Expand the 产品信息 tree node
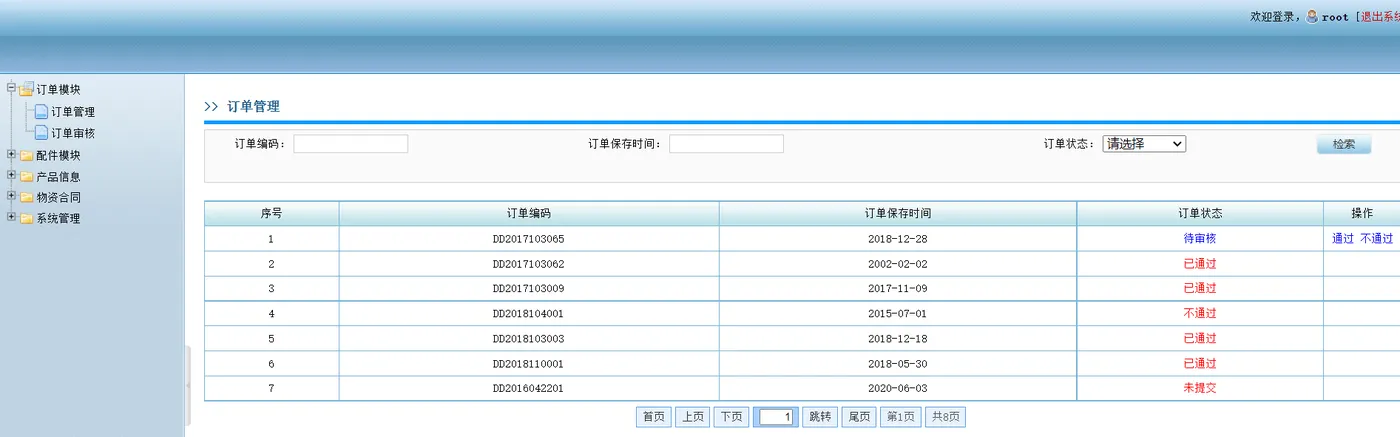The image size is (1400, 437). 11,175
